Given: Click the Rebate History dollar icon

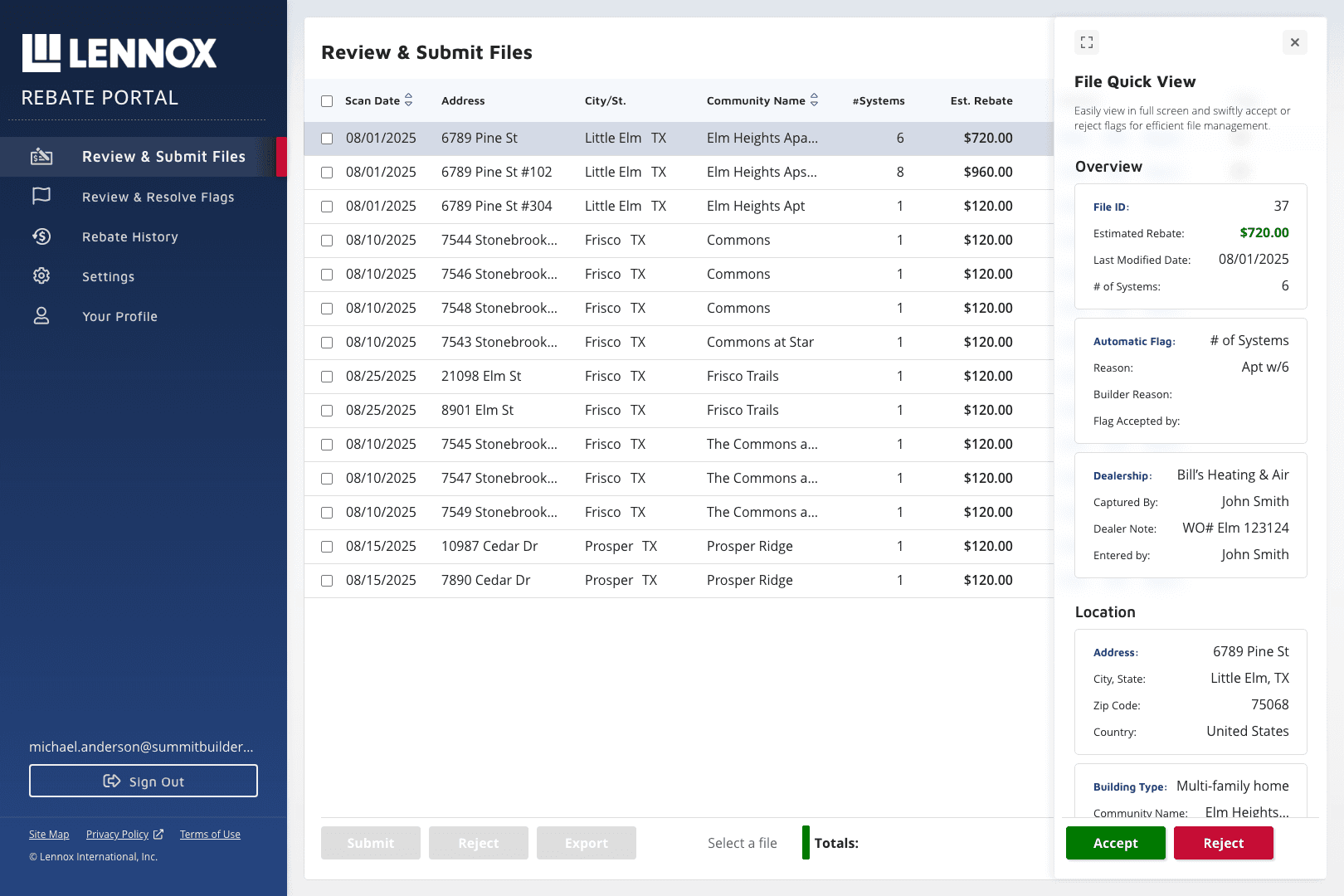Looking at the screenshot, I should 41,236.
